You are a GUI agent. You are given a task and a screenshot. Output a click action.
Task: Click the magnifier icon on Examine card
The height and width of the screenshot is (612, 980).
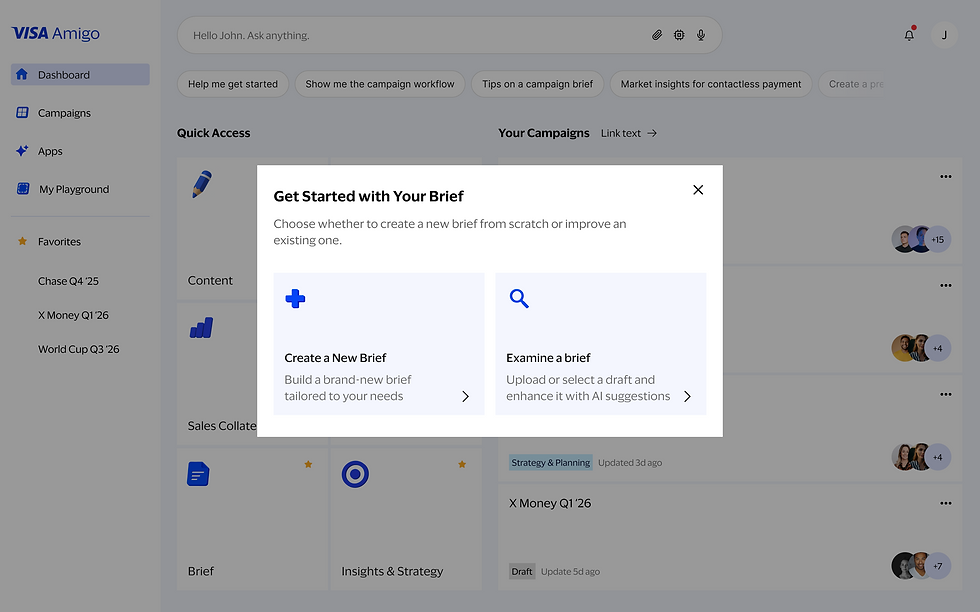pos(518,298)
